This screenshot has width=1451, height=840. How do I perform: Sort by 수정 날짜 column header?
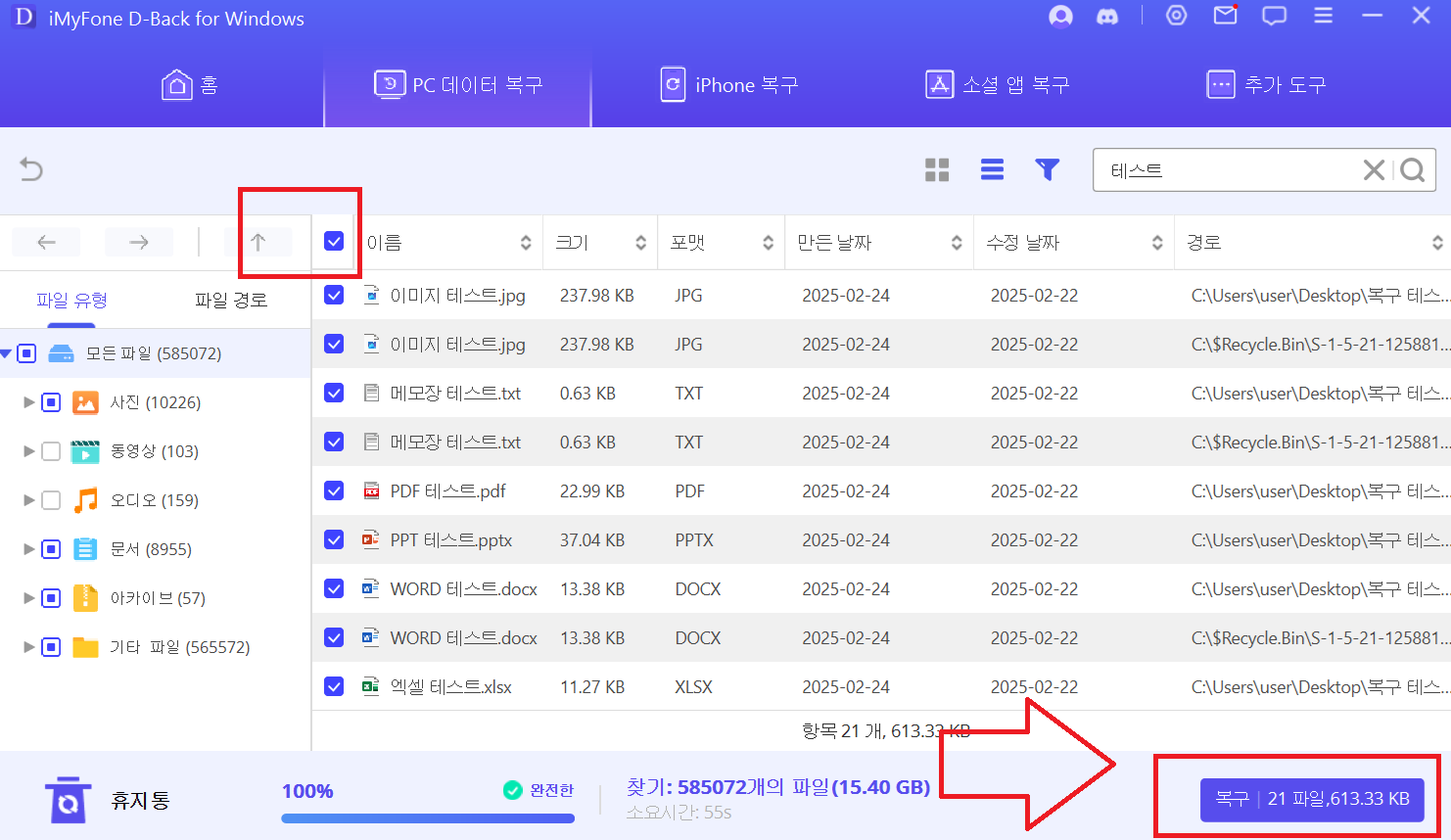click(x=1074, y=243)
